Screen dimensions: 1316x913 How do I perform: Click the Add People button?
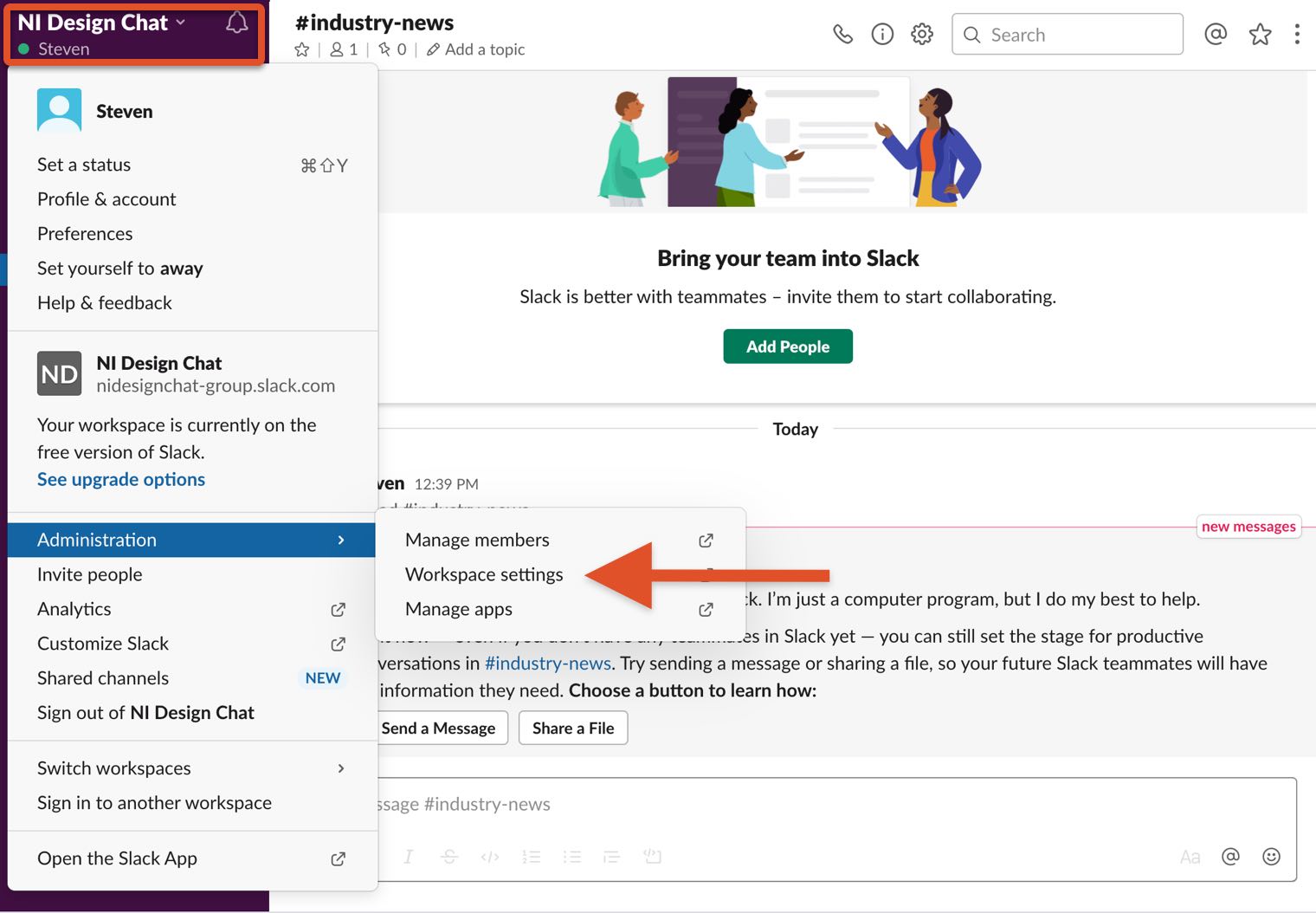click(x=788, y=346)
